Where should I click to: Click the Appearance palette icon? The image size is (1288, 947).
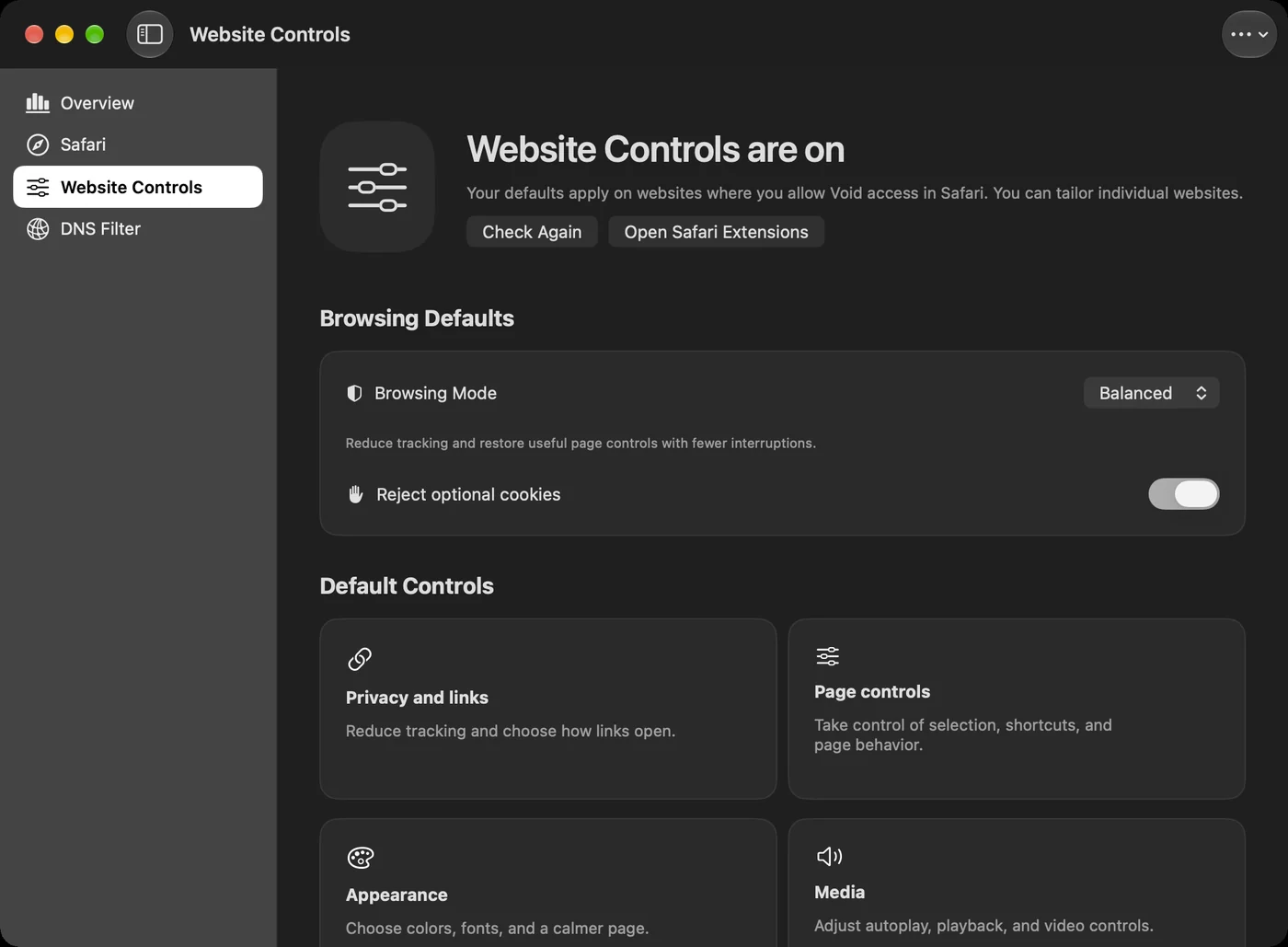pyautogui.click(x=361, y=858)
